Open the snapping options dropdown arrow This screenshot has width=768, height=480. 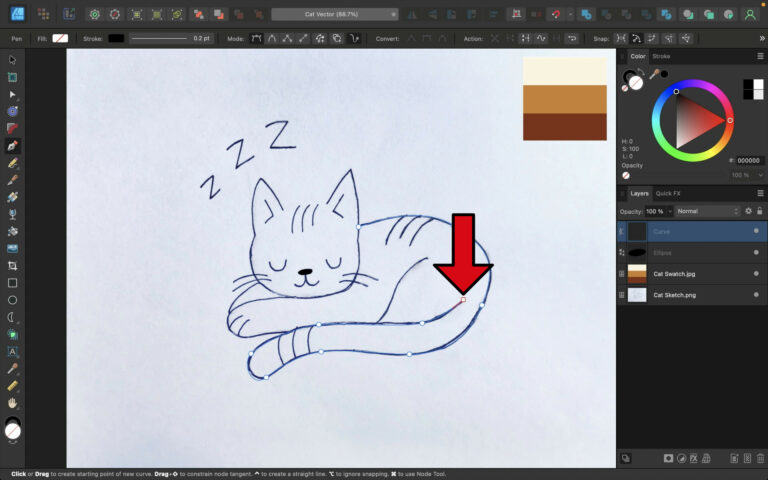(x=570, y=15)
